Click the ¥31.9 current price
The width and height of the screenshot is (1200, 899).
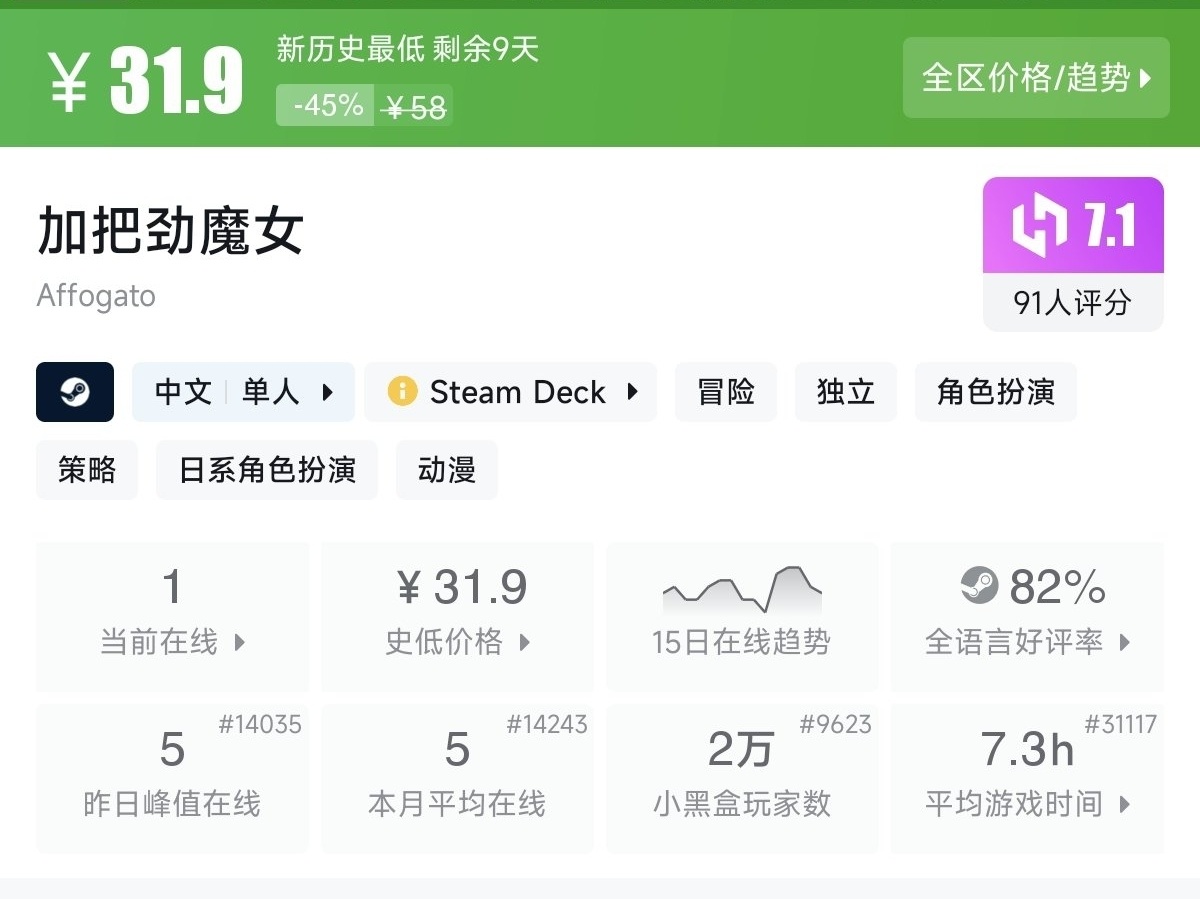[146, 80]
